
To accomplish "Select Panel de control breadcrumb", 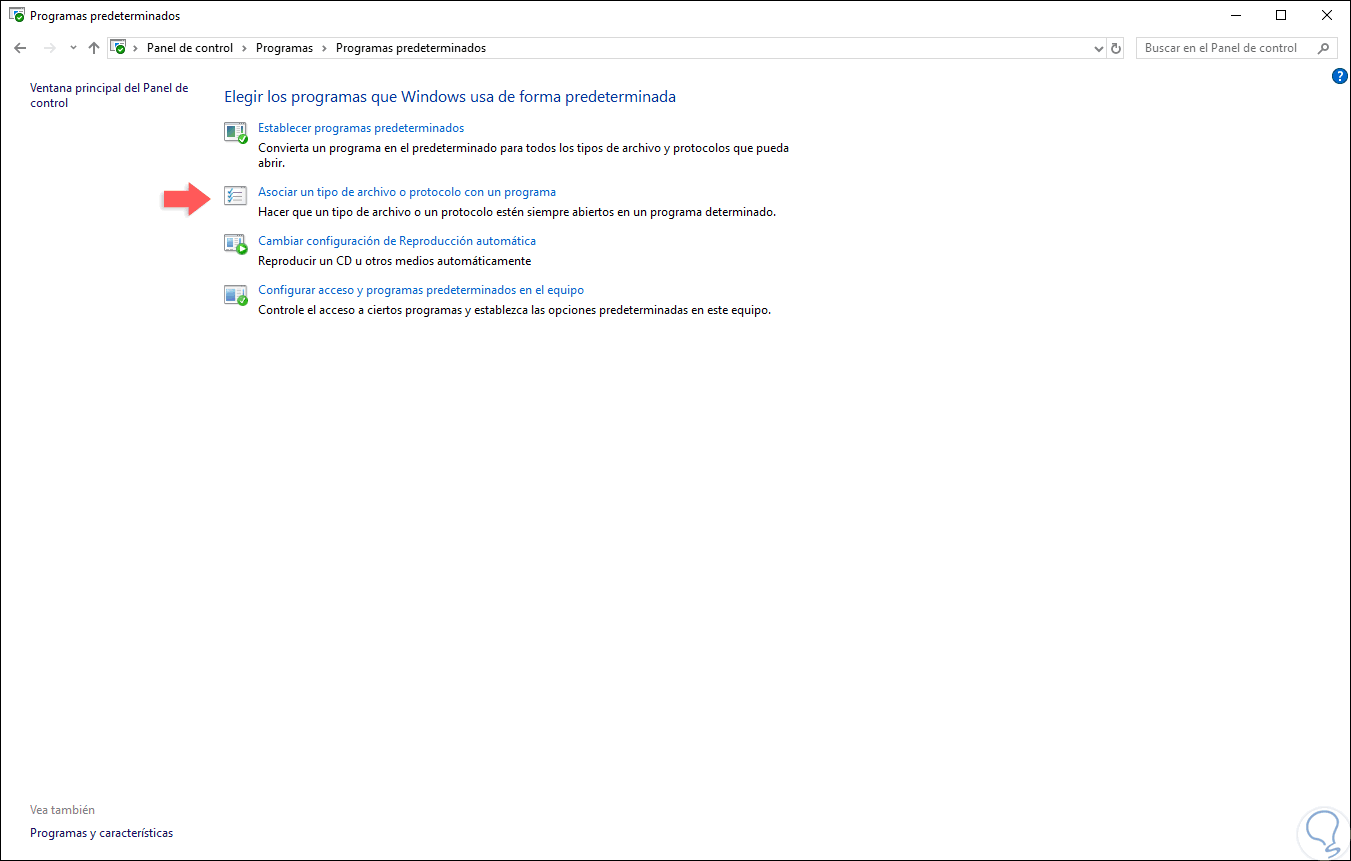I will 190,48.
